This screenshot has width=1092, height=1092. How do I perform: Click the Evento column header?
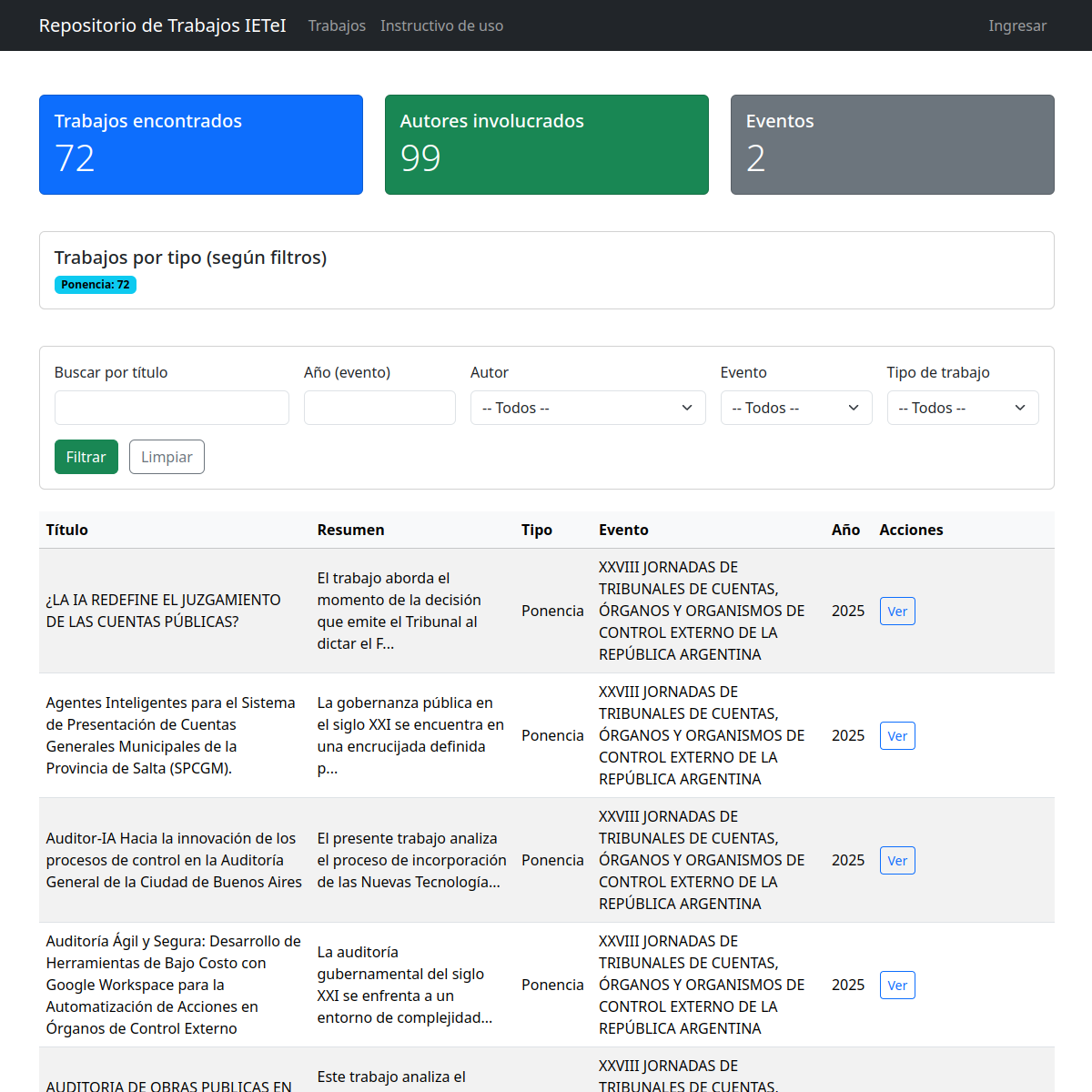(x=623, y=530)
